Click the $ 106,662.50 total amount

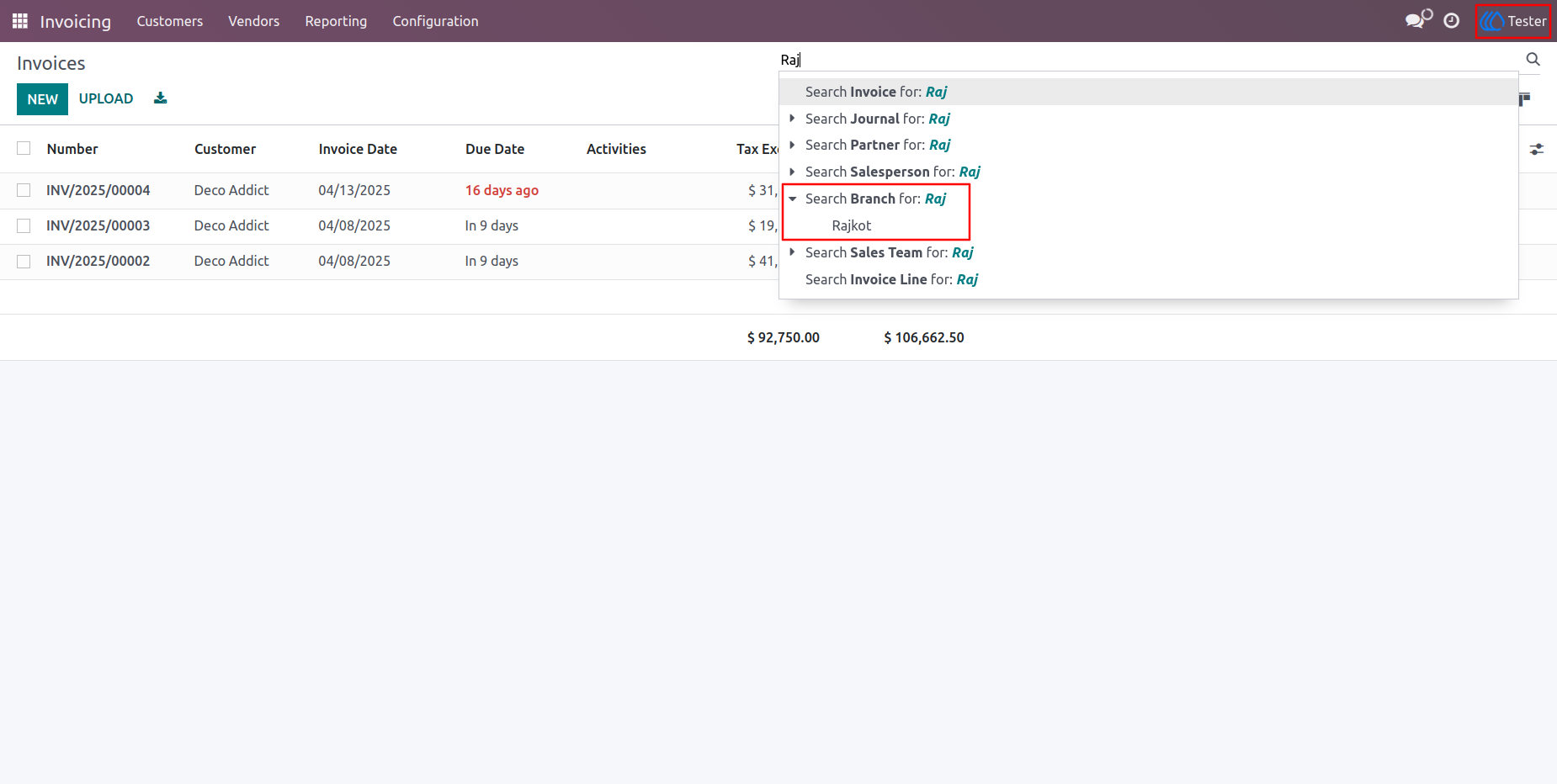coord(923,337)
